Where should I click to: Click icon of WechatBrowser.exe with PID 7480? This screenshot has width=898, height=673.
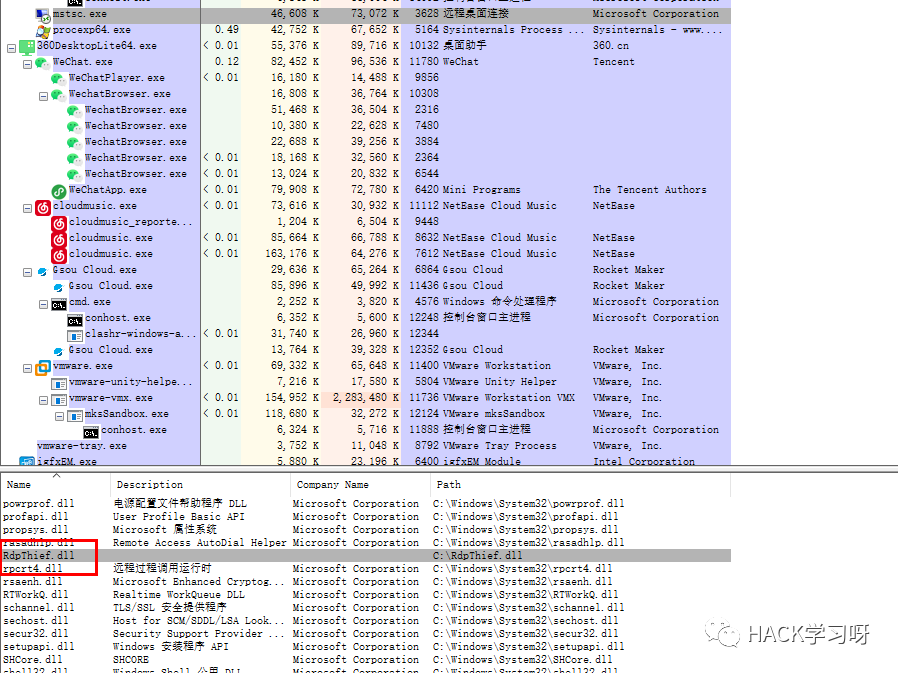[x=75, y=127]
